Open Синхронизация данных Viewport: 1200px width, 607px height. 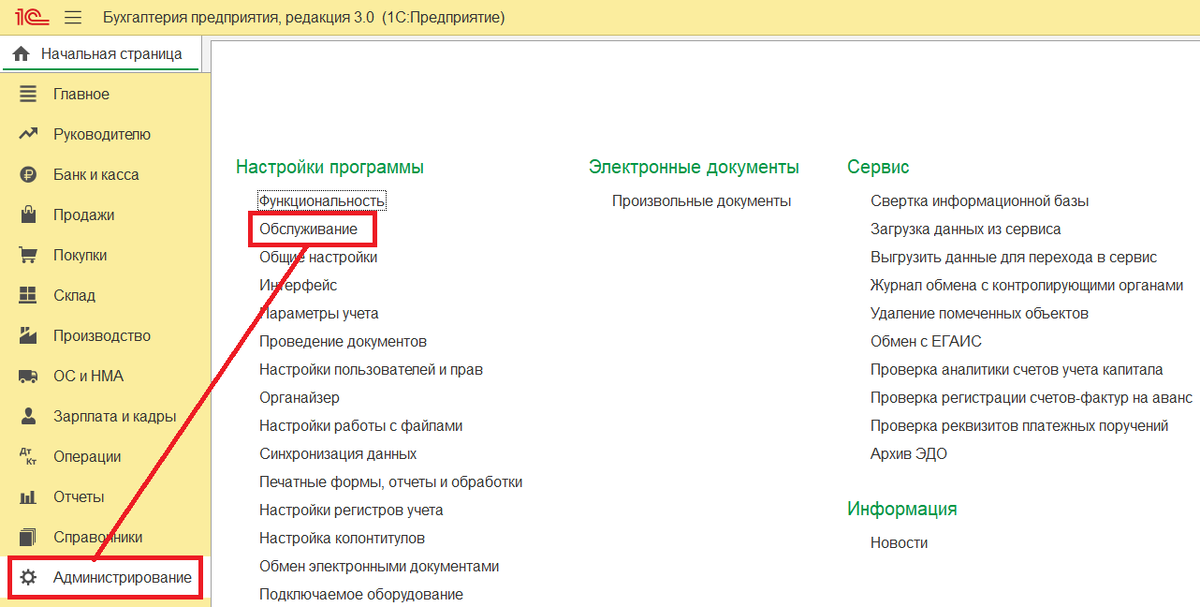(338, 453)
